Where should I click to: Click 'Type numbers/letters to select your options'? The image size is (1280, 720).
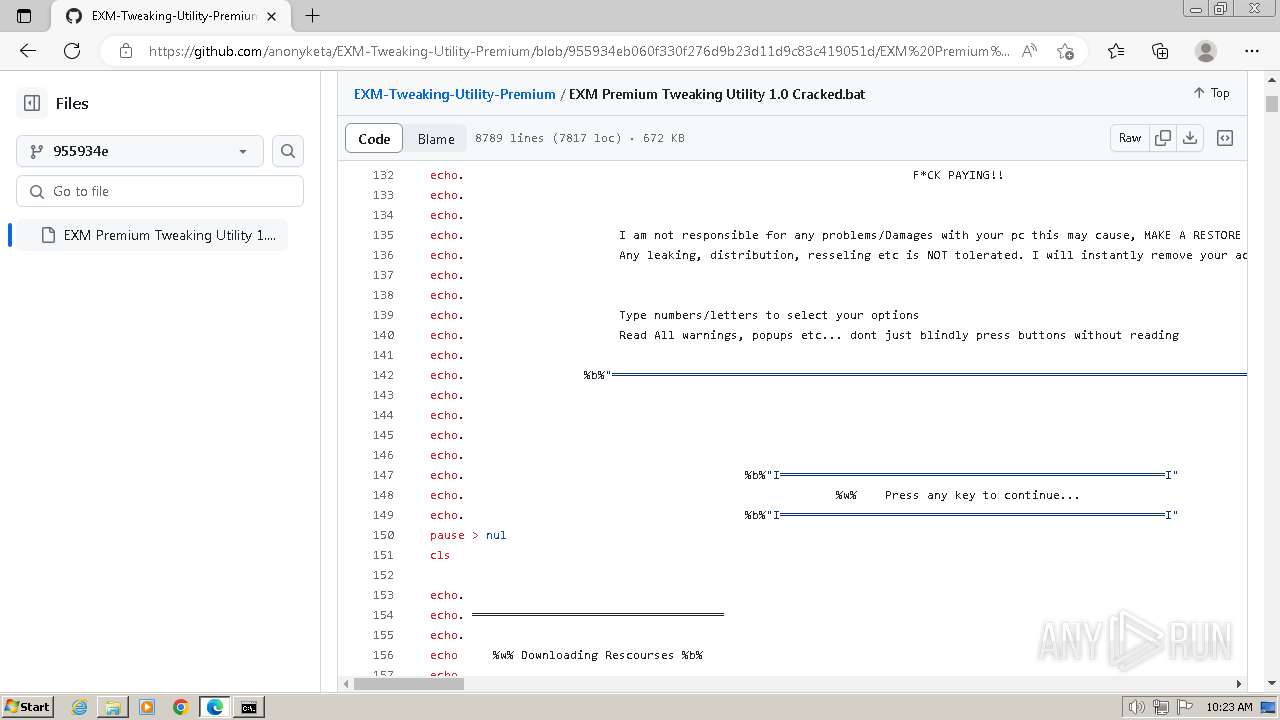click(769, 315)
